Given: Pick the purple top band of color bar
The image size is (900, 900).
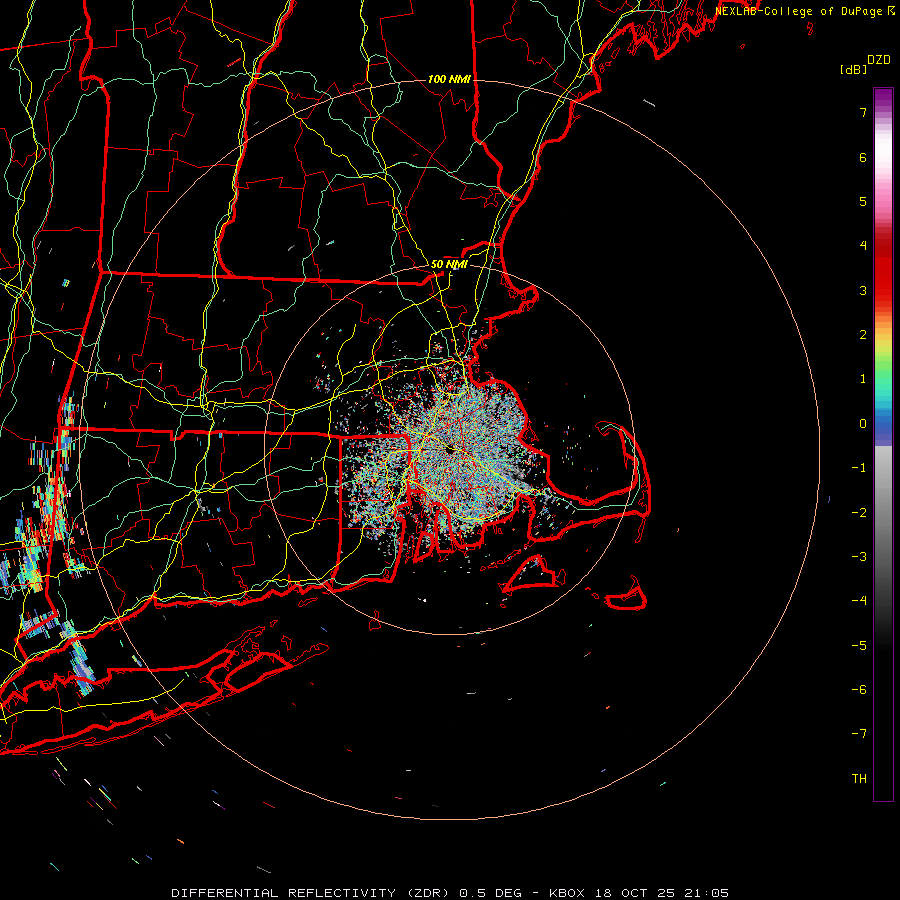Looking at the screenshot, I should pyautogui.click(x=883, y=96).
